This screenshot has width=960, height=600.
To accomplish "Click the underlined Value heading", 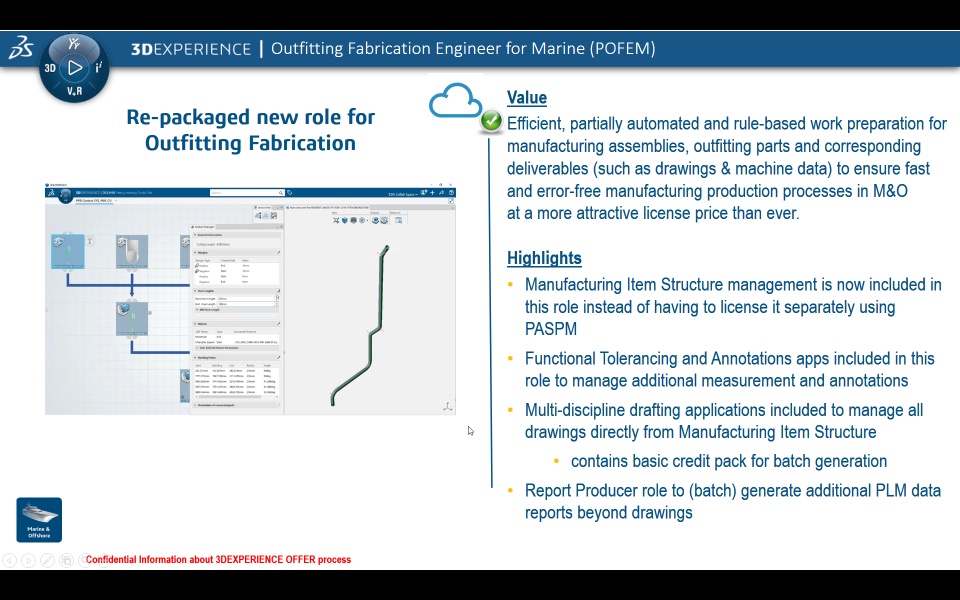I will pos(527,98).
